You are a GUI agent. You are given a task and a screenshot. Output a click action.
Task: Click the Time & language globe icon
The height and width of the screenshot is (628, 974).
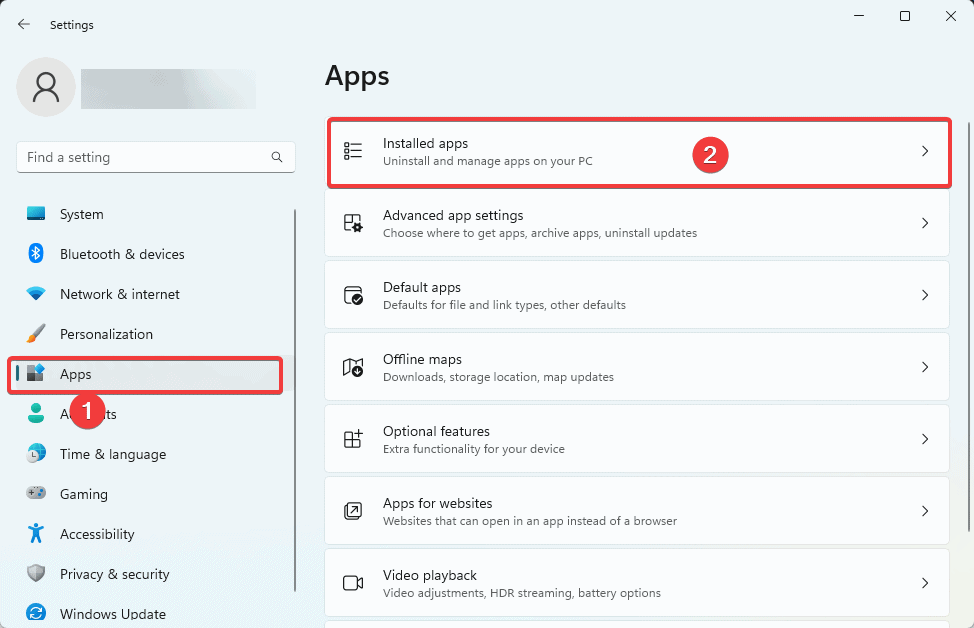tap(36, 453)
